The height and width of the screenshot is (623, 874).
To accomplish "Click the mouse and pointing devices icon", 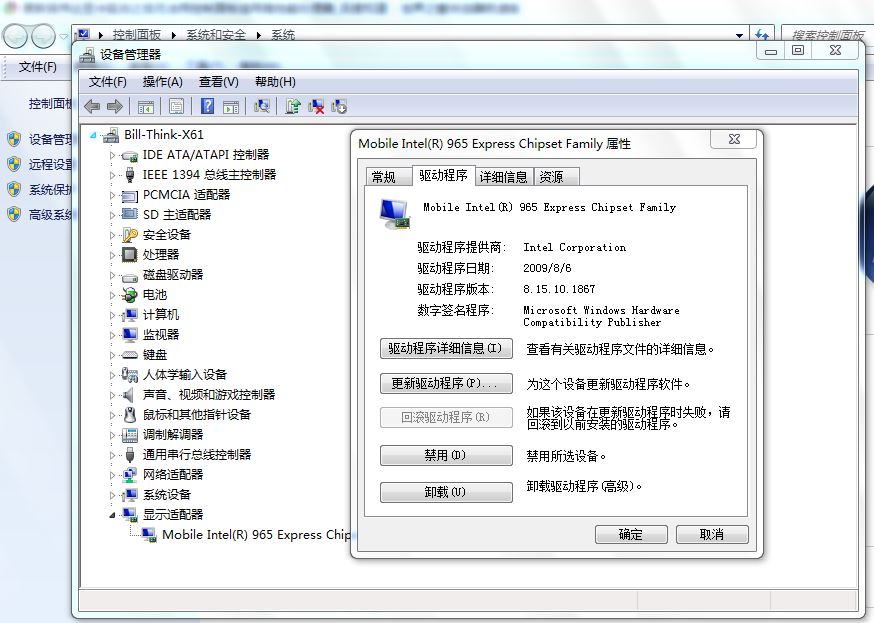I will 129,415.
